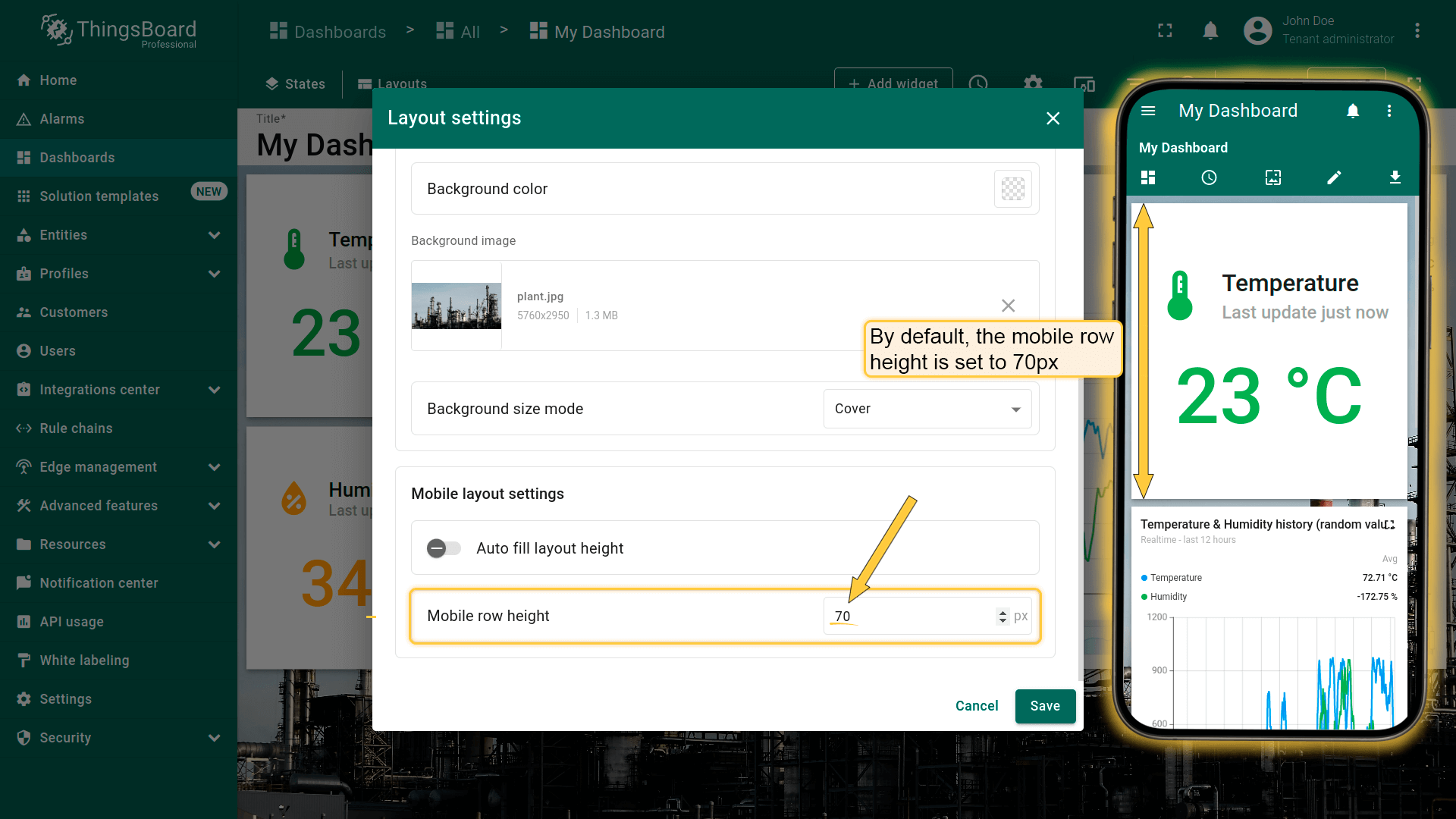
Task: Toggle Auto fill layout height switch
Action: pos(444,548)
